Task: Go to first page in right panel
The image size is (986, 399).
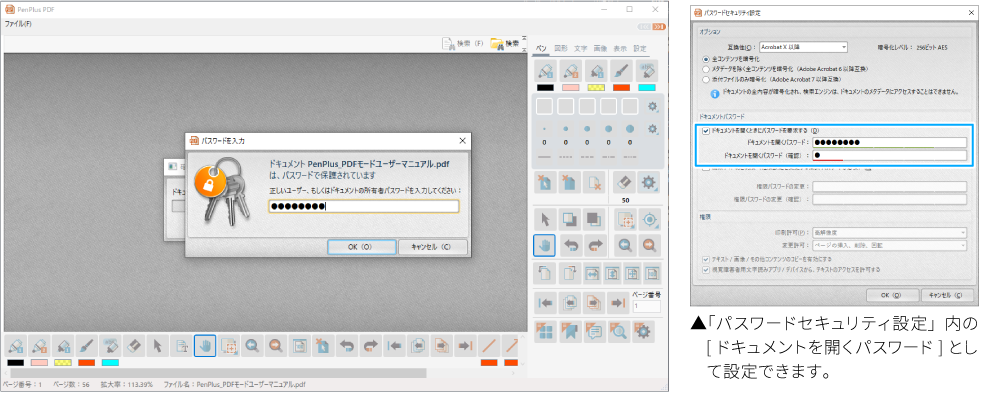Action: coord(545,303)
